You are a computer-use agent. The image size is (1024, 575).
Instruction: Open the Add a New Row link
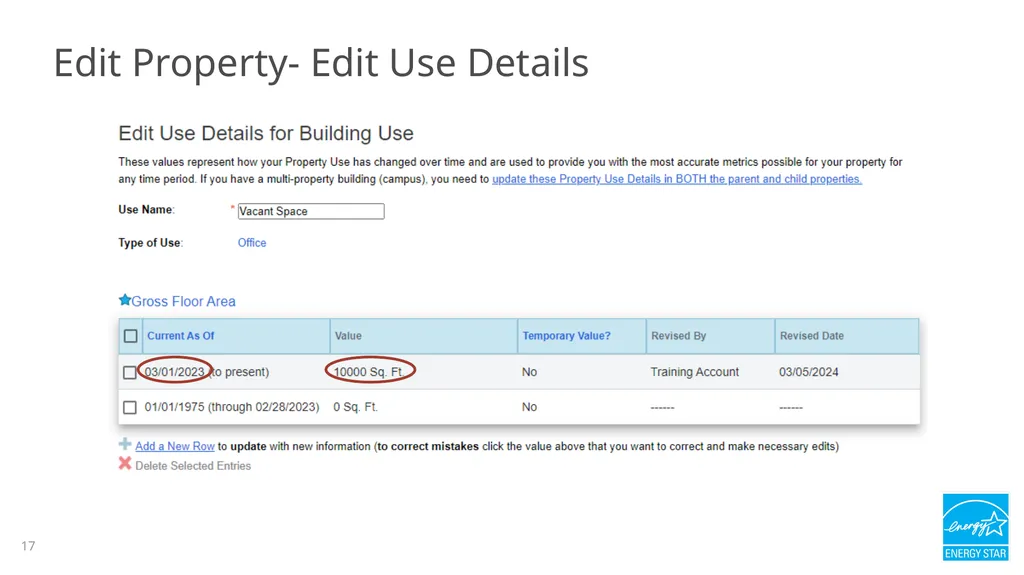tap(175, 446)
